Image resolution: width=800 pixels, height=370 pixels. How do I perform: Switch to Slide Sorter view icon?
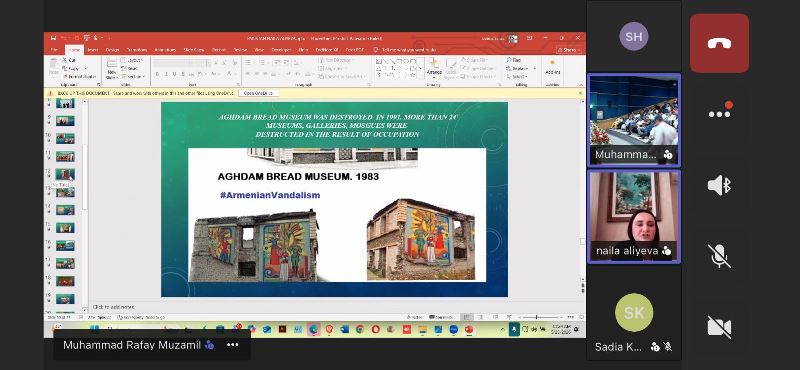point(480,317)
